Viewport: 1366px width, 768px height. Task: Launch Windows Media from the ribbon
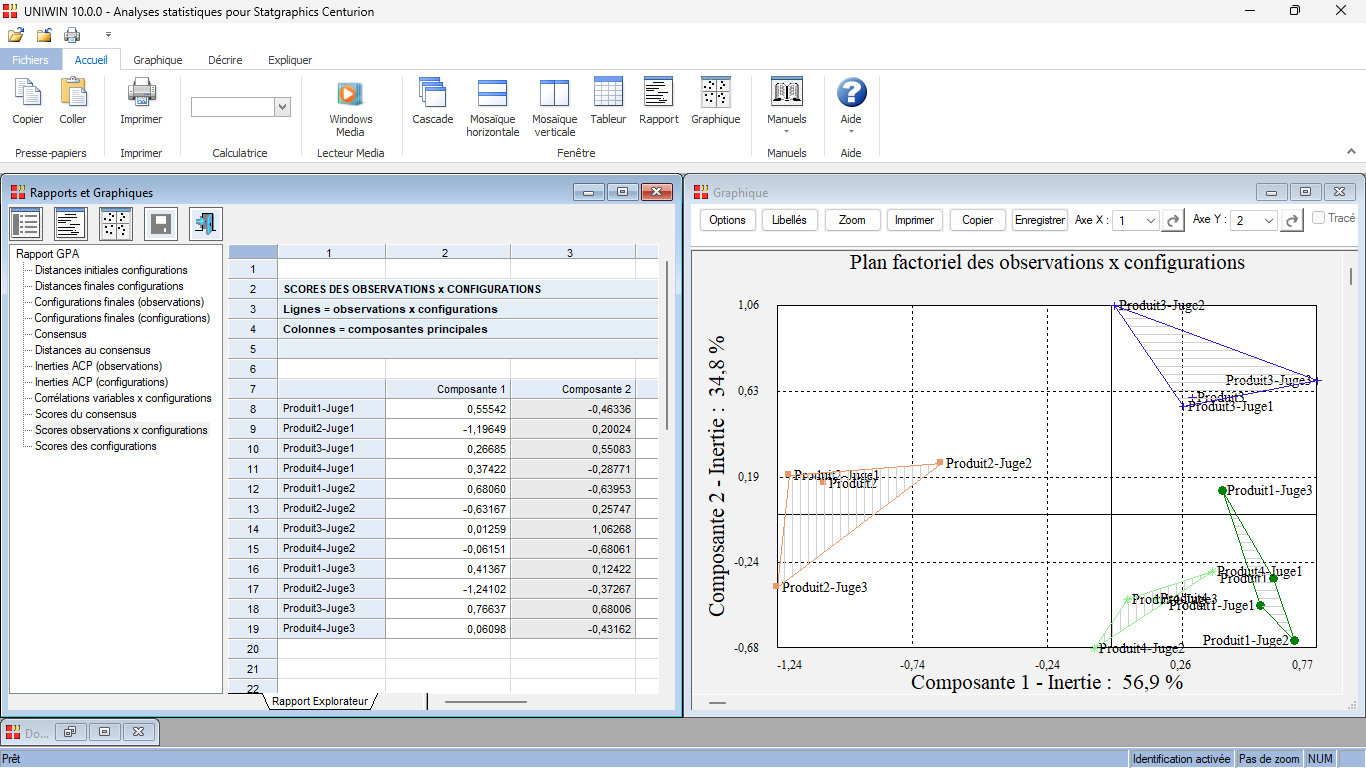(x=350, y=108)
